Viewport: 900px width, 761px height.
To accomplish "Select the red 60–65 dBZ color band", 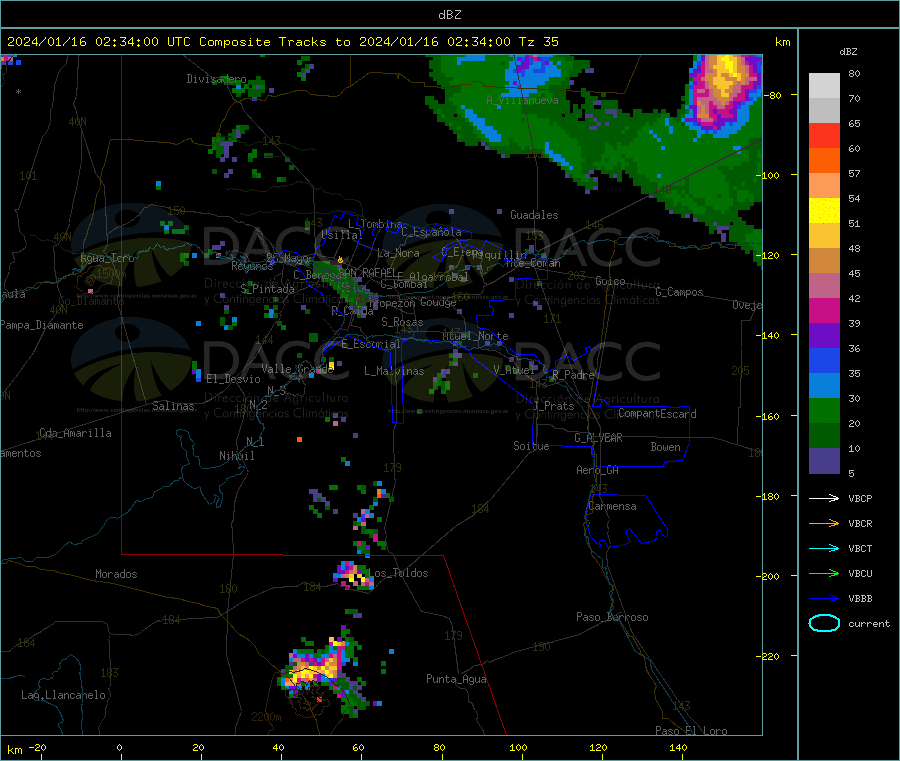I will 824,136.
